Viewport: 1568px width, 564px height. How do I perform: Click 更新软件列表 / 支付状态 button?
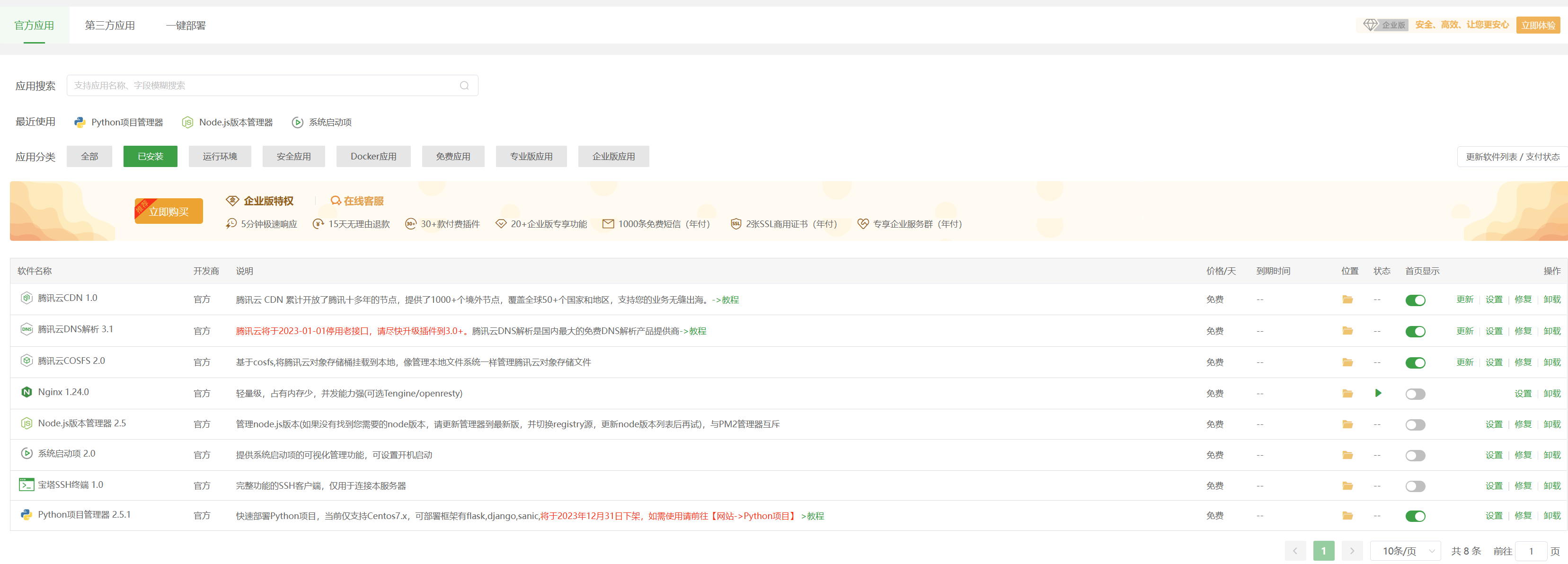coord(1513,157)
